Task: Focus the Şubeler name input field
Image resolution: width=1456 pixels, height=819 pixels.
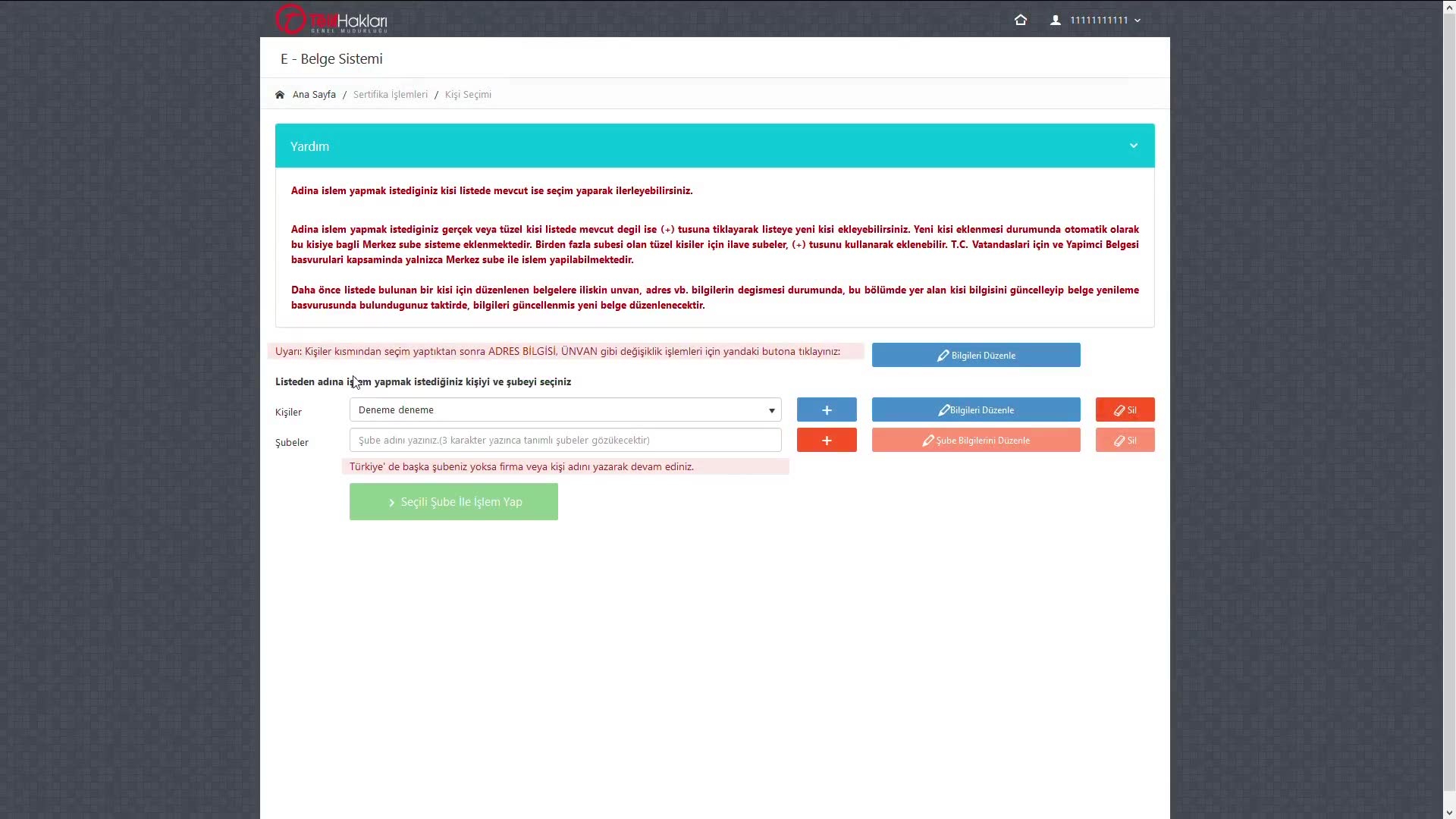Action: (x=565, y=441)
